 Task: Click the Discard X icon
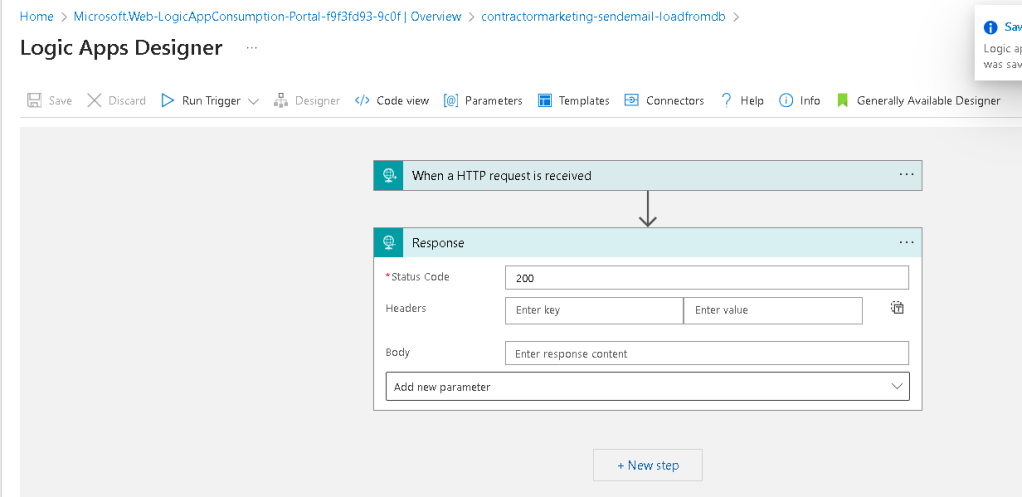point(95,100)
